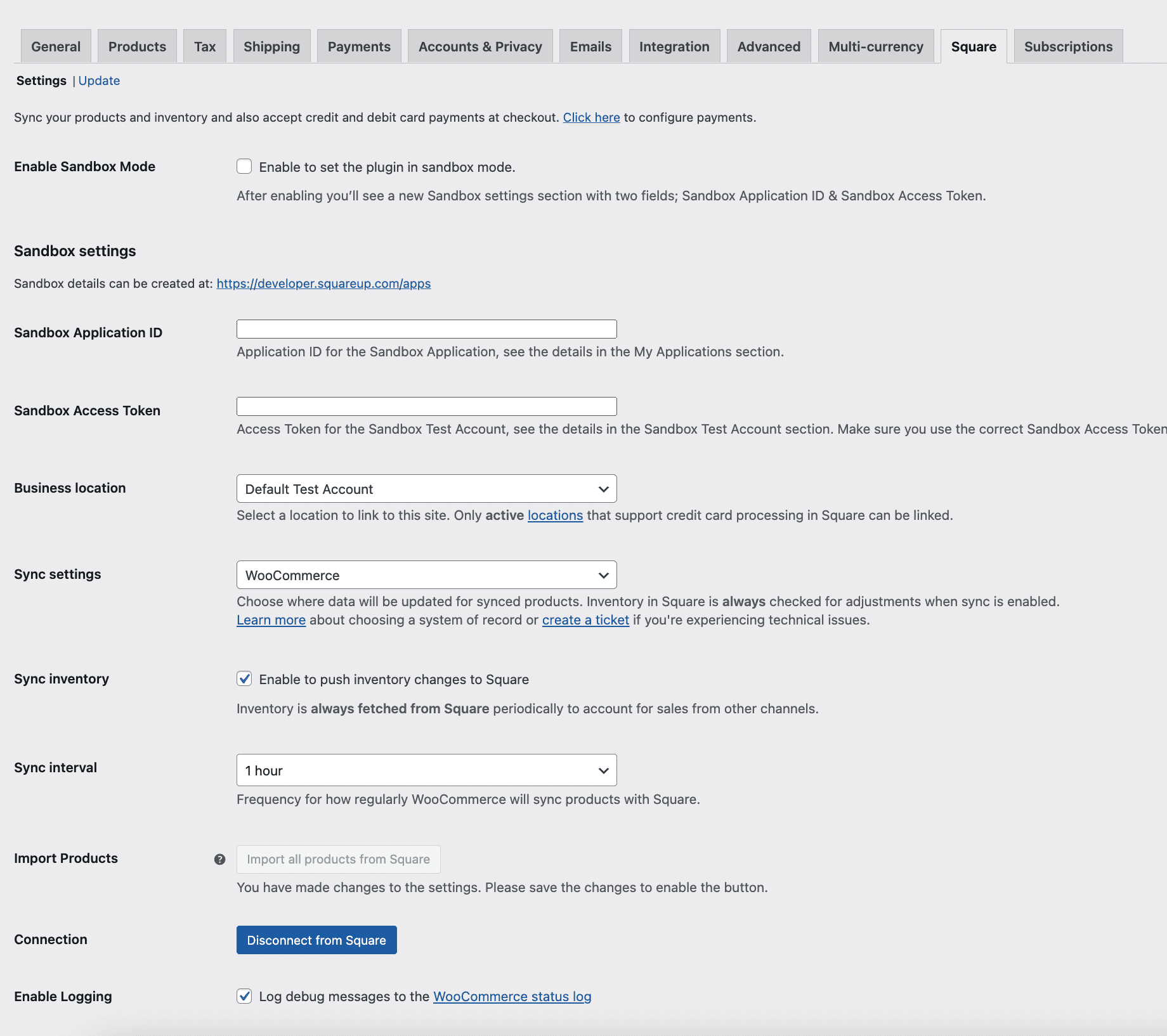Click the Learn more link

[271, 619]
